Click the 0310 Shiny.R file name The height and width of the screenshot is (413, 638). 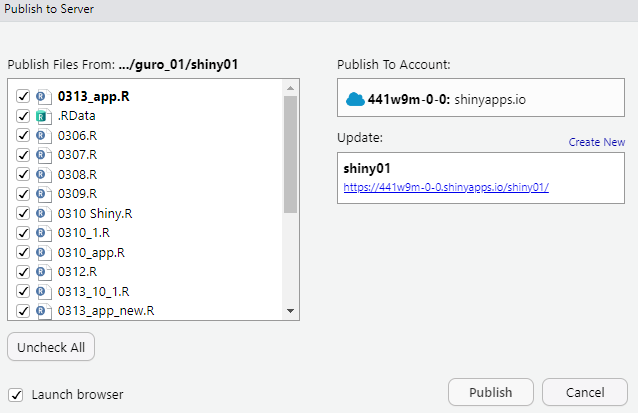coord(95,214)
